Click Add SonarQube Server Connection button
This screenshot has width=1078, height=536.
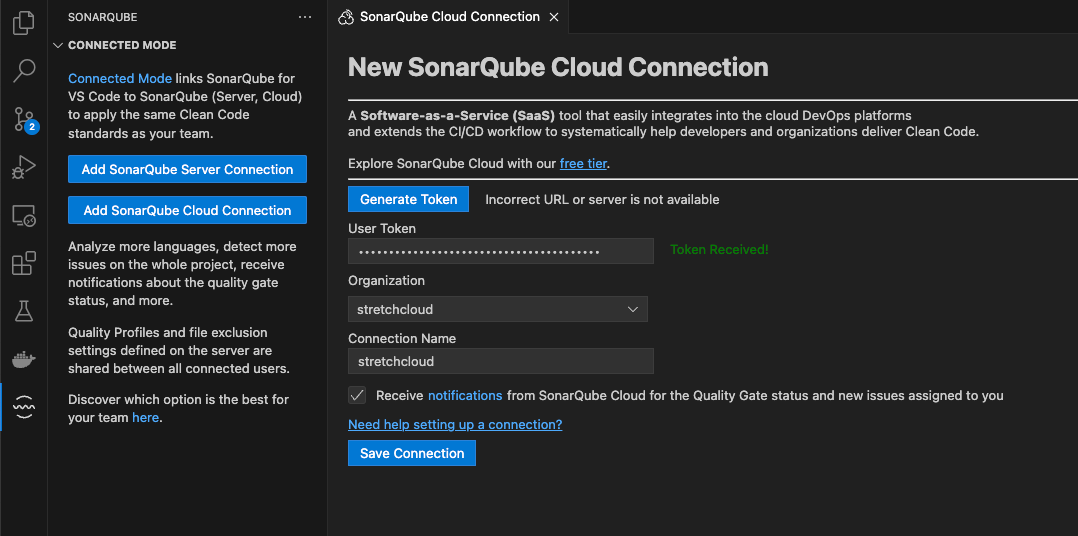[x=187, y=169]
